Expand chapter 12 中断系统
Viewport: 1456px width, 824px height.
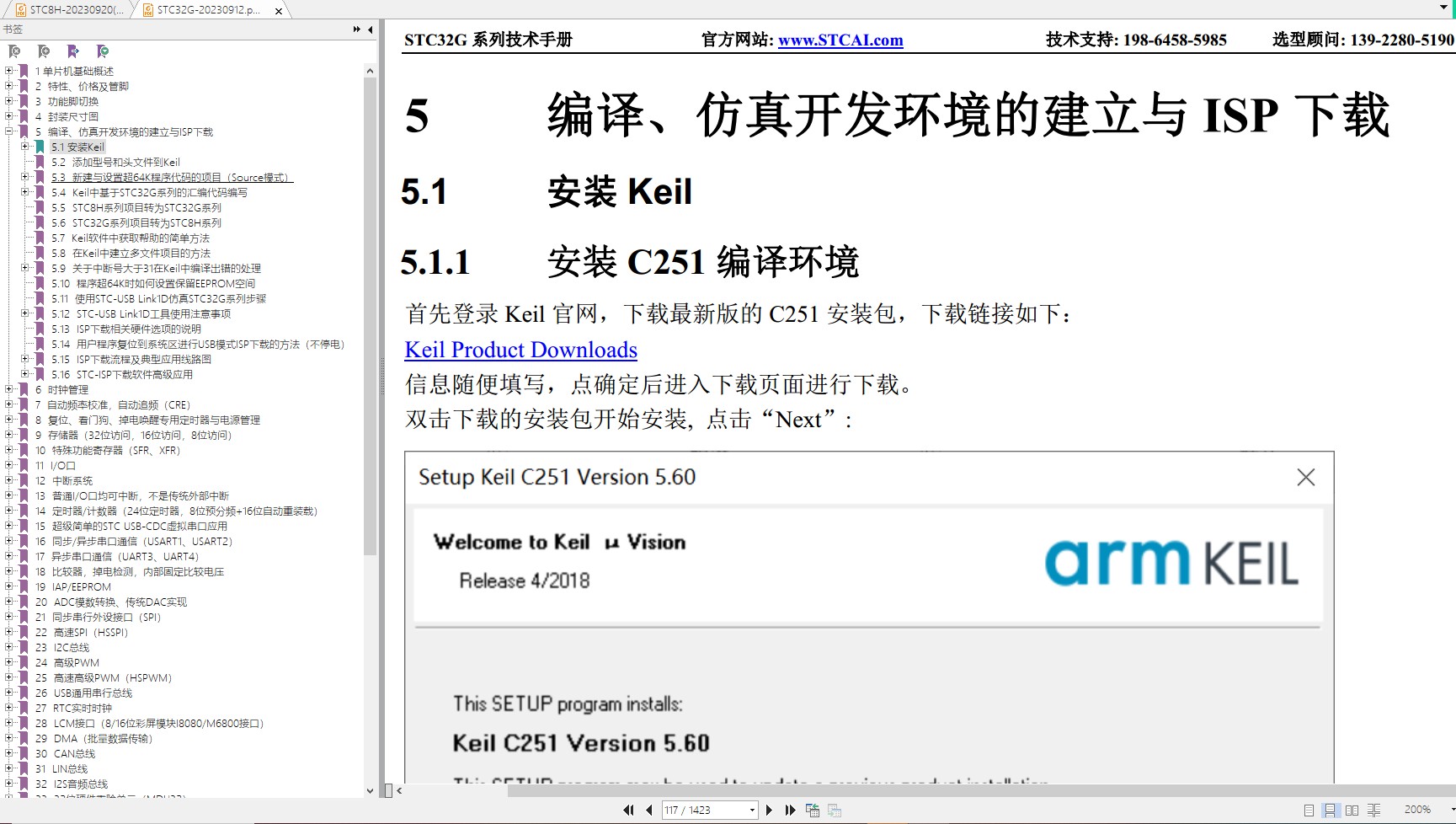[9, 480]
